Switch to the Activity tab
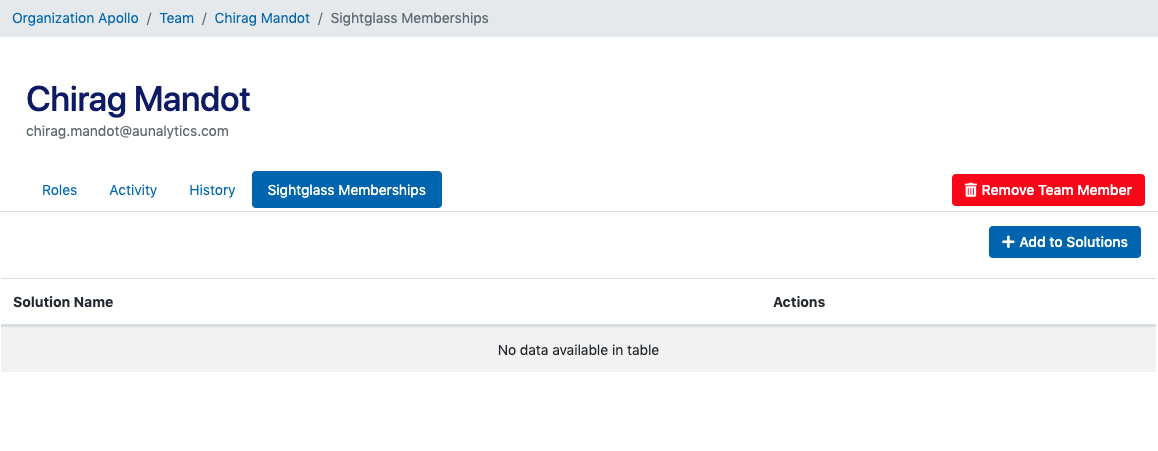 133,190
